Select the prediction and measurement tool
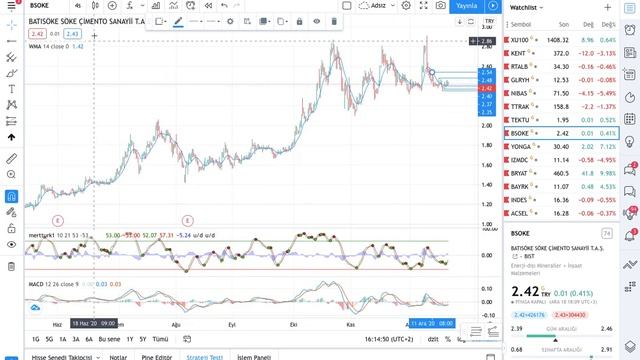 tap(11, 121)
